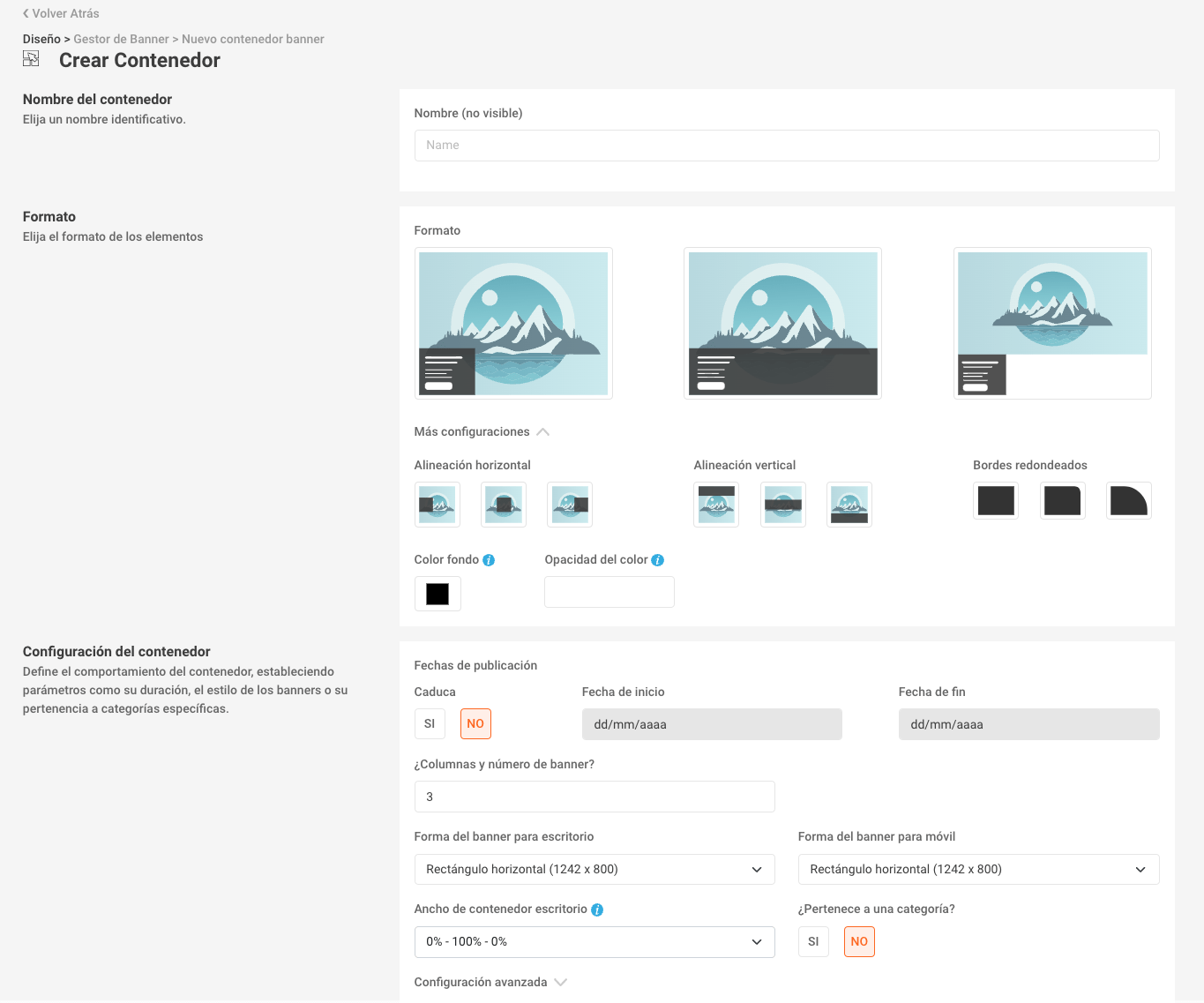Click Volver Atrás link
The width and height of the screenshot is (1204, 1003).
point(61,13)
